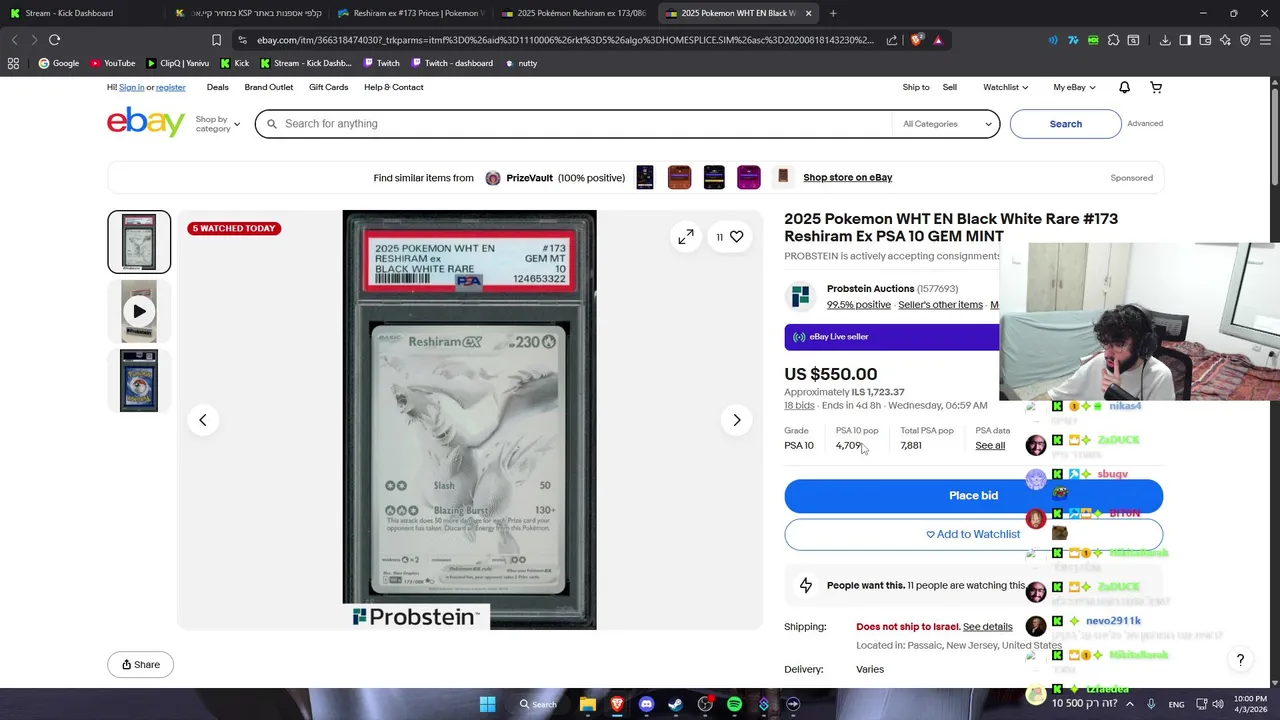Open browser extensions puzzle icon
Image resolution: width=1280 pixels, height=720 pixels.
tap(1113, 40)
